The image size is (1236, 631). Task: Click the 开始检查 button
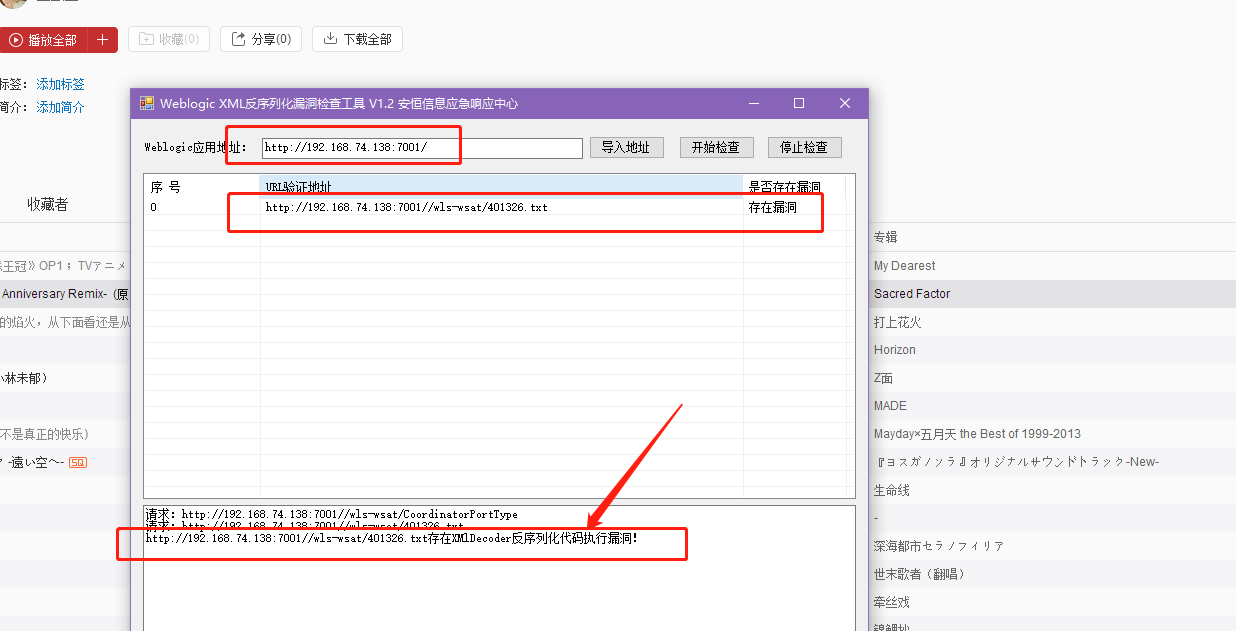pos(716,147)
